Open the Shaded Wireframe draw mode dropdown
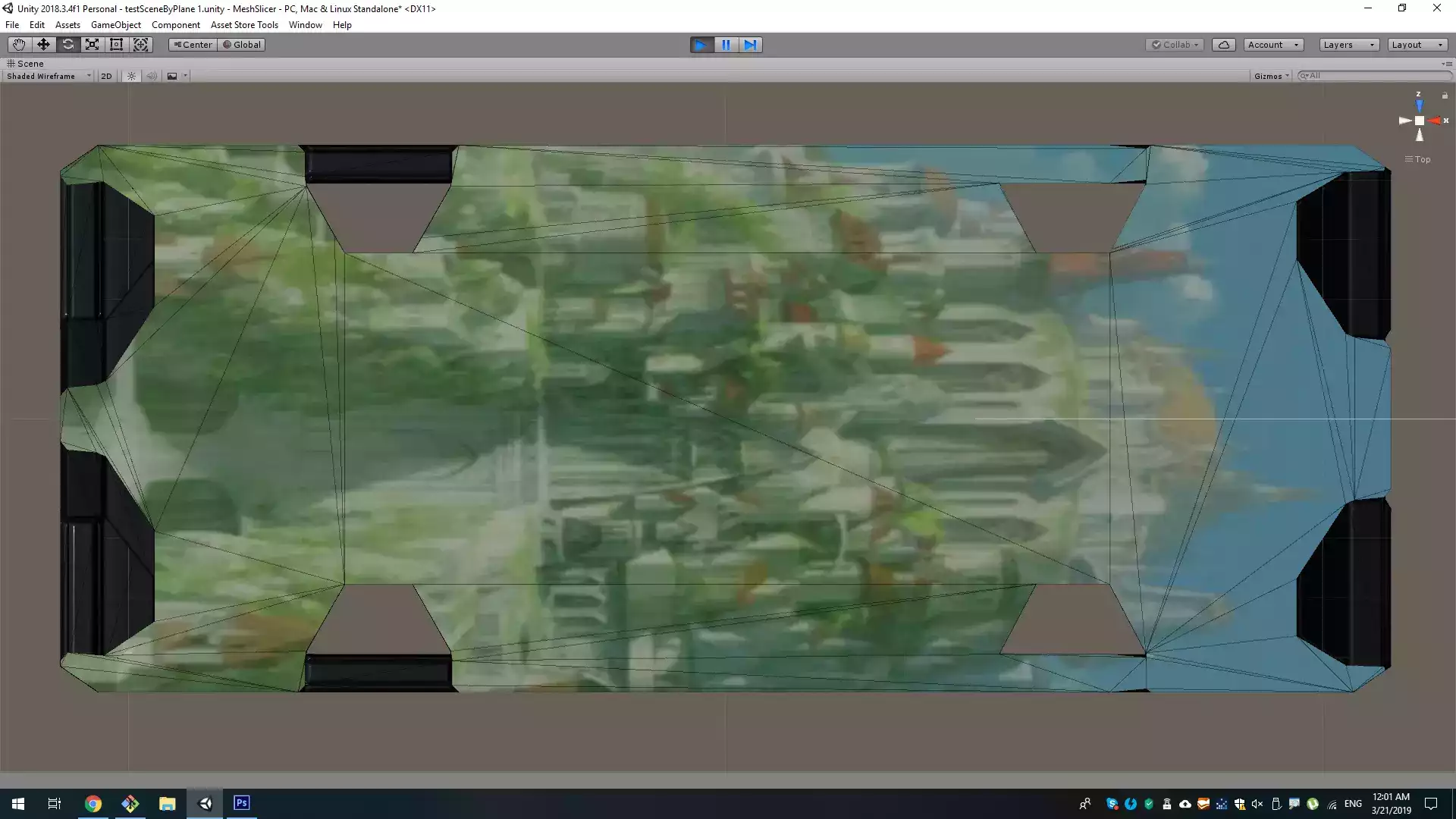This screenshot has height=819, width=1456. coord(48,76)
